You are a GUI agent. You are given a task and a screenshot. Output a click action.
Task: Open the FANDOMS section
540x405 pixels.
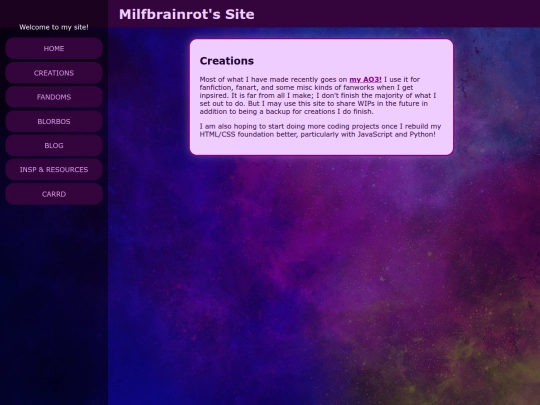pyautogui.click(x=54, y=97)
